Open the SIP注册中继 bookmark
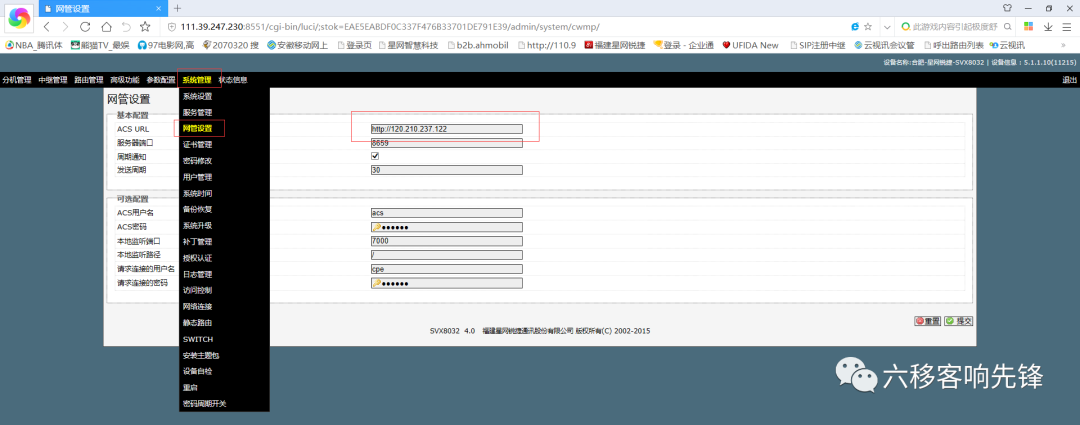The image size is (1080, 425). 817,45
